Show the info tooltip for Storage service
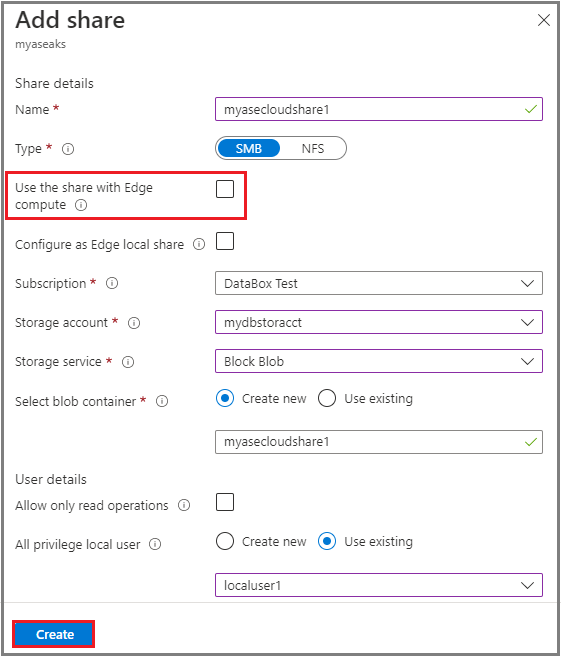 (128, 362)
